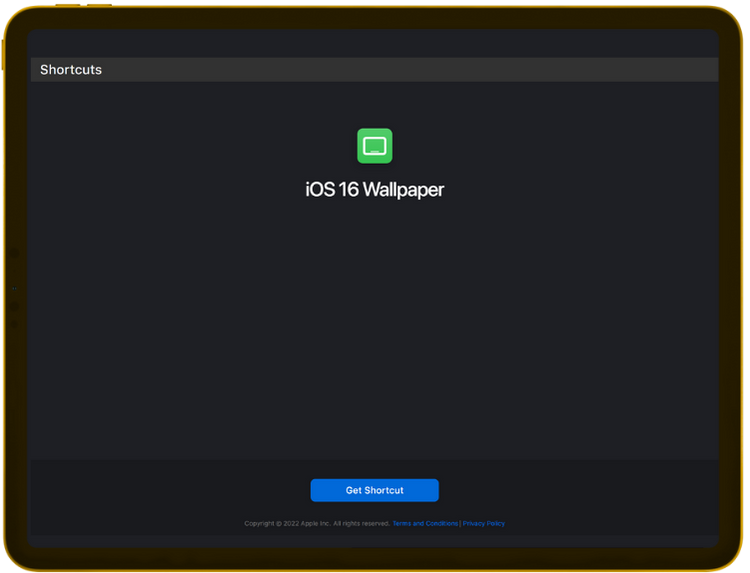Open the Terms and Conditions link
The image size is (750, 573).
pyautogui.click(x=425, y=523)
